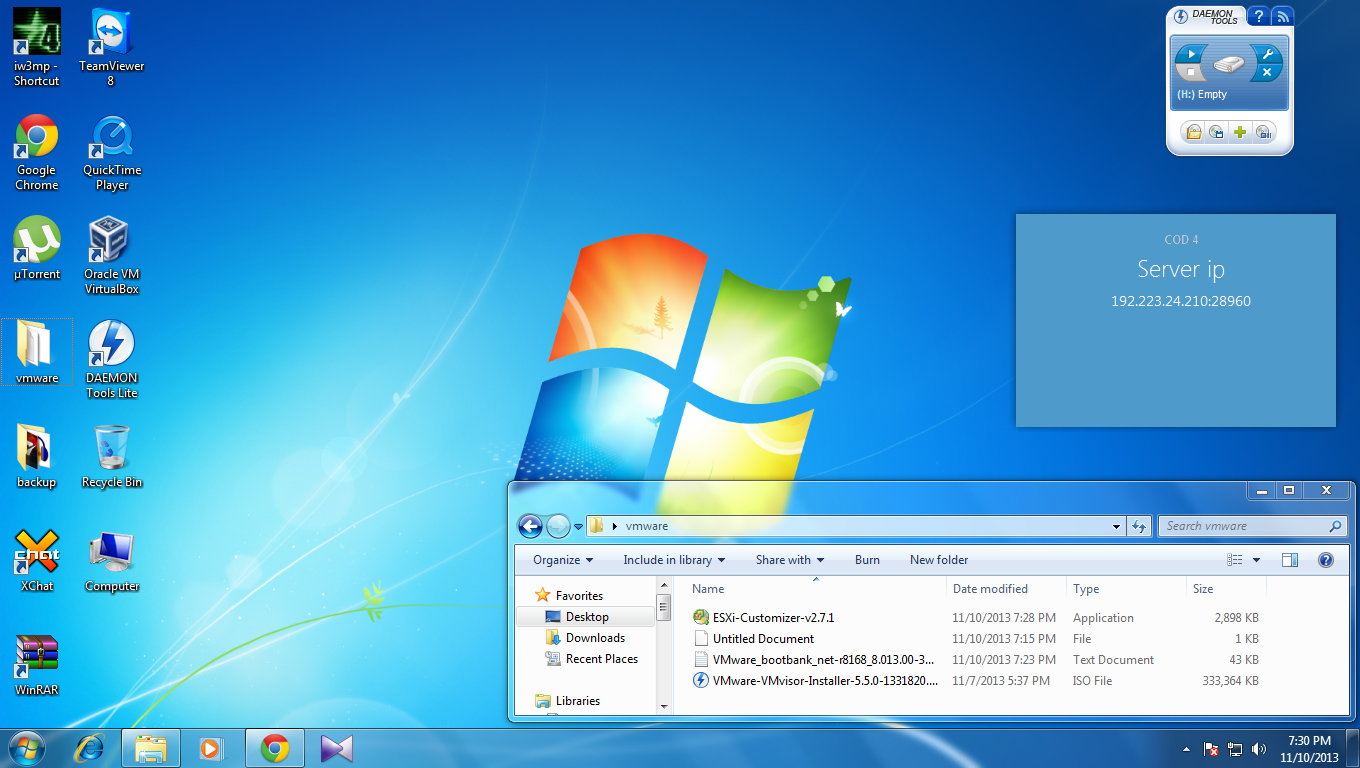The width and height of the screenshot is (1360, 768).
Task: Click the Explorer refresh button
Action: point(1138,526)
